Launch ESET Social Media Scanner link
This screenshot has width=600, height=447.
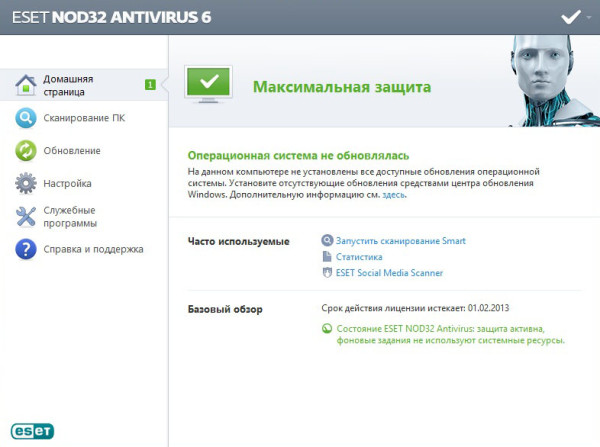coord(389,273)
